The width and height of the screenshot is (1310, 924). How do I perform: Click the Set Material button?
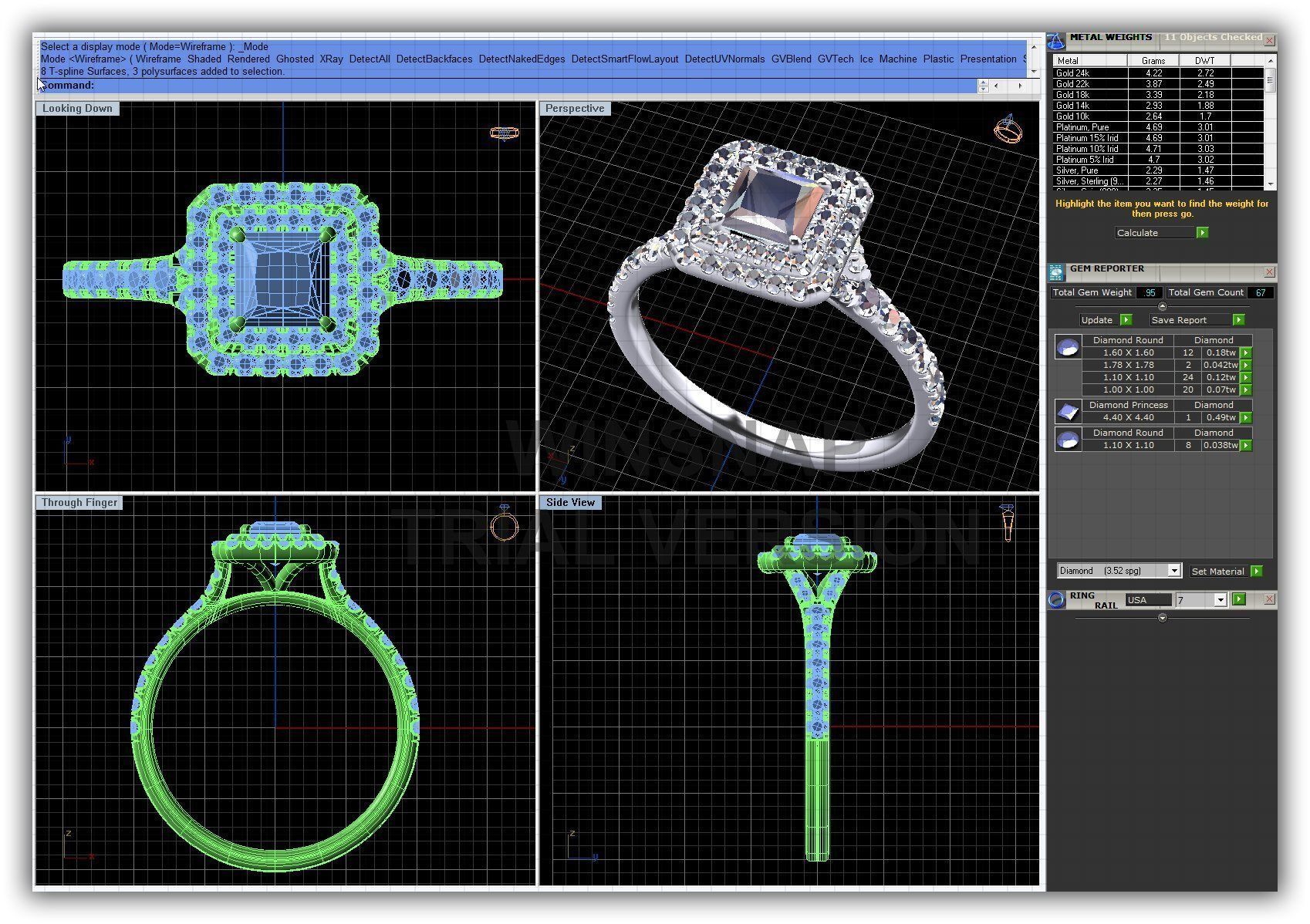tap(1218, 571)
